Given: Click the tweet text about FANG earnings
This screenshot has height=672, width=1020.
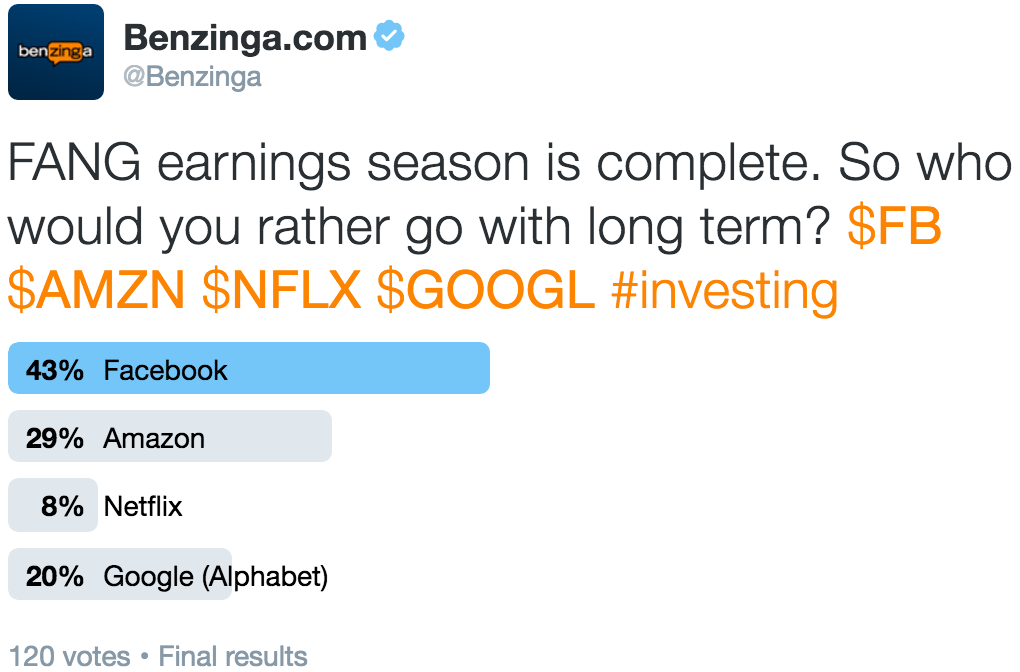Looking at the screenshot, I should [x=509, y=227].
